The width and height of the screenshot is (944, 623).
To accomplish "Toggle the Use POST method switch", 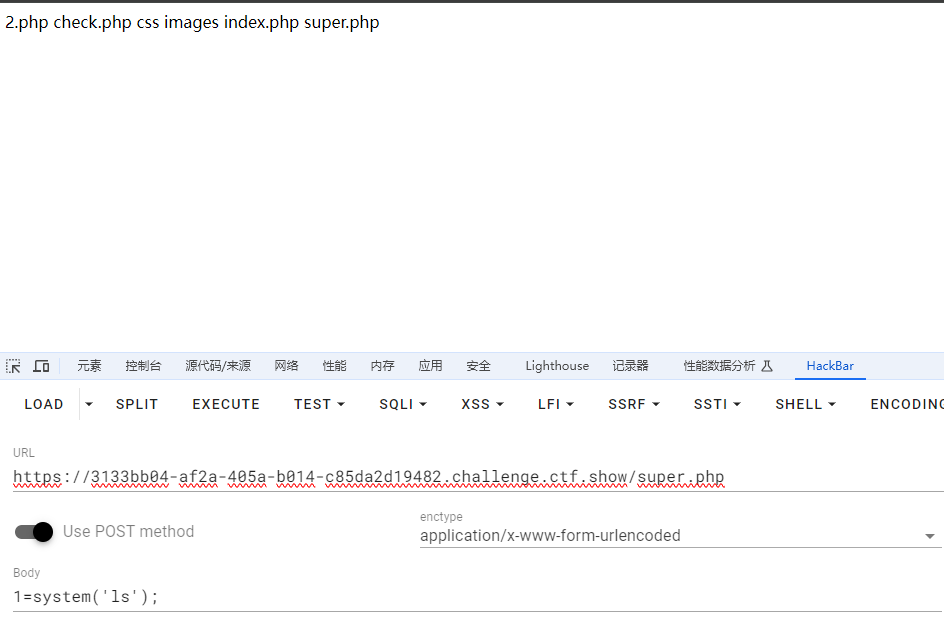I will pos(34,532).
